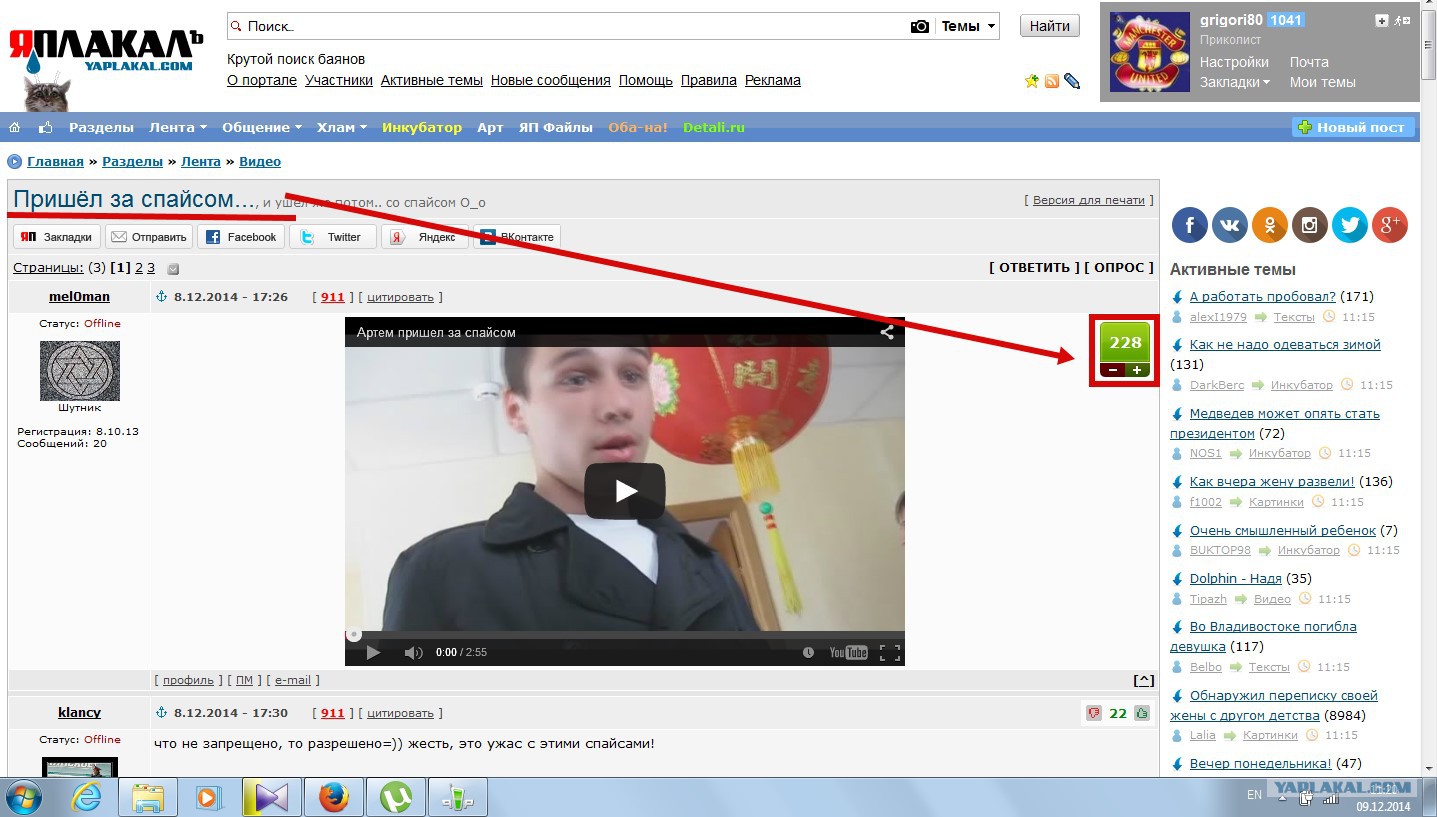Open the VK round icon in the sidebar
The width and height of the screenshot is (1437, 817).
[x=1230, y=226]
